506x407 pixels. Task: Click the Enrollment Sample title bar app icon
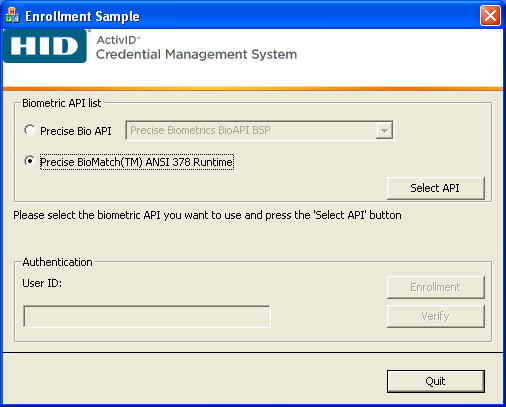[x=12, y=16]
